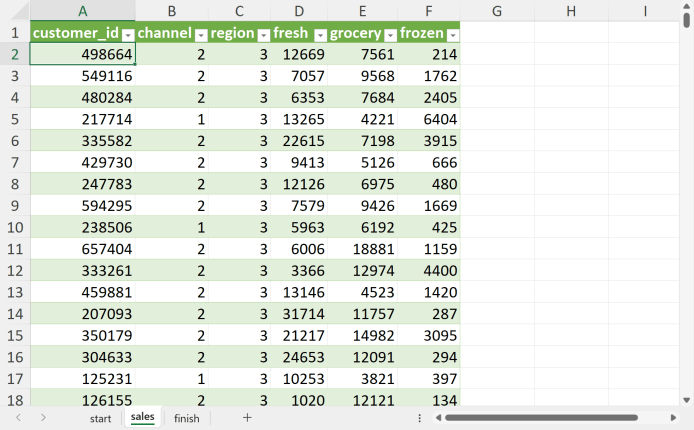Open the channel column filter dropdown
This screenshot has width=694, height=430.
click(201, 35)
